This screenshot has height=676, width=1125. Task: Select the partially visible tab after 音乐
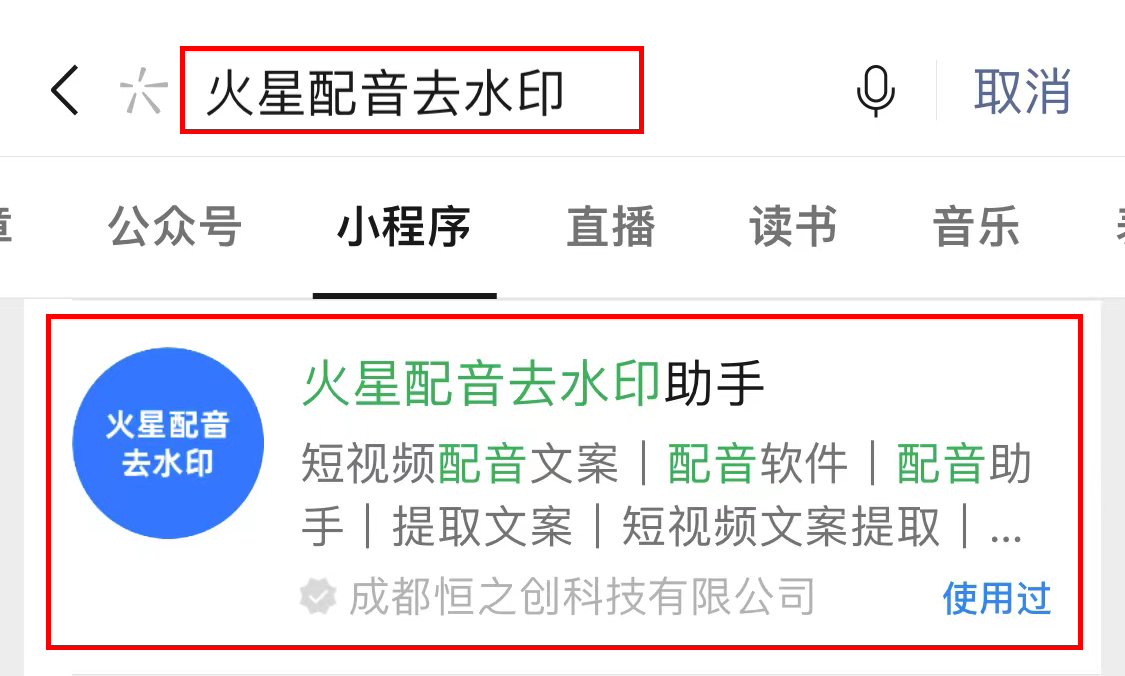(1119, 226)
